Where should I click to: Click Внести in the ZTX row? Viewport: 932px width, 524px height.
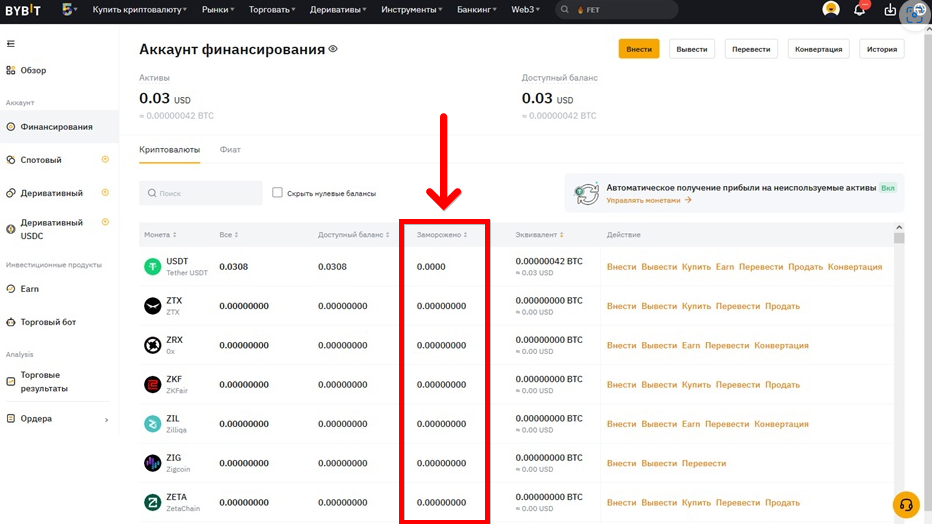[x=621, y=306]
